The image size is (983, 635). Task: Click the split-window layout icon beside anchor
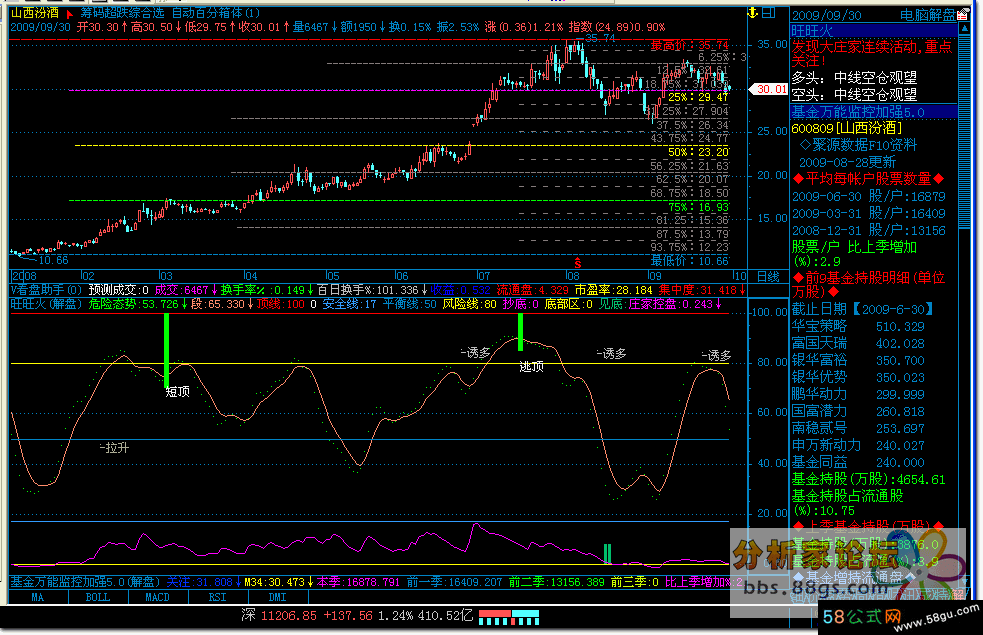point(769,13)
